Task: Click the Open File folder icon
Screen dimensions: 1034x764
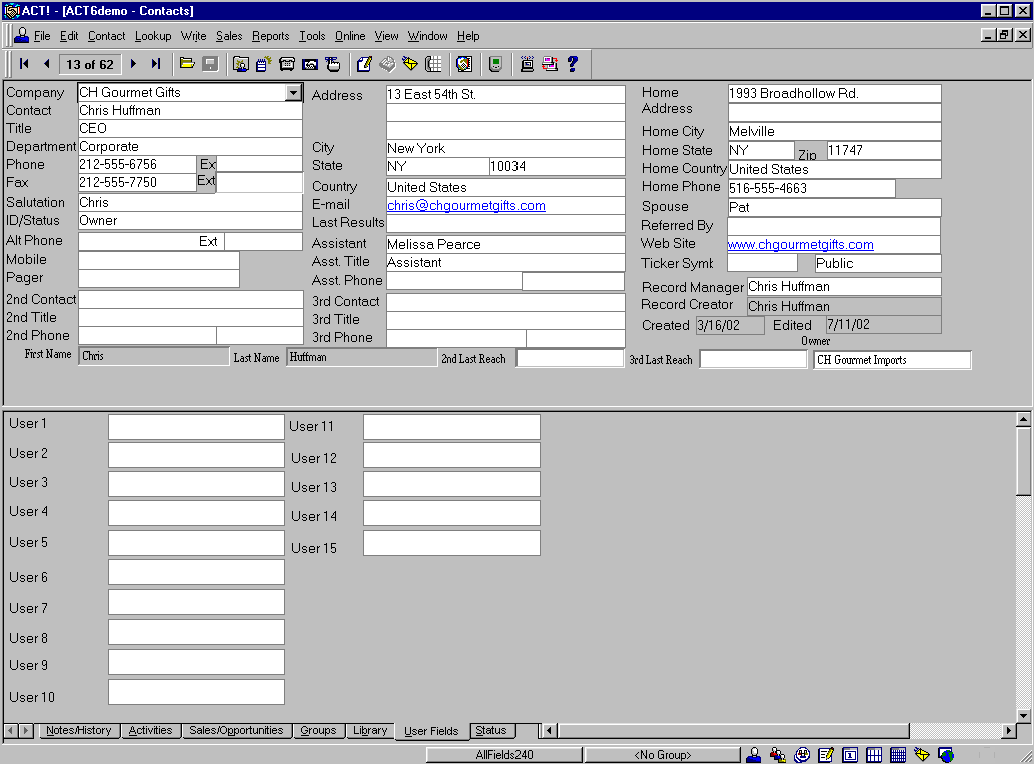Action: pyautogui.click(x=187, y=64)
